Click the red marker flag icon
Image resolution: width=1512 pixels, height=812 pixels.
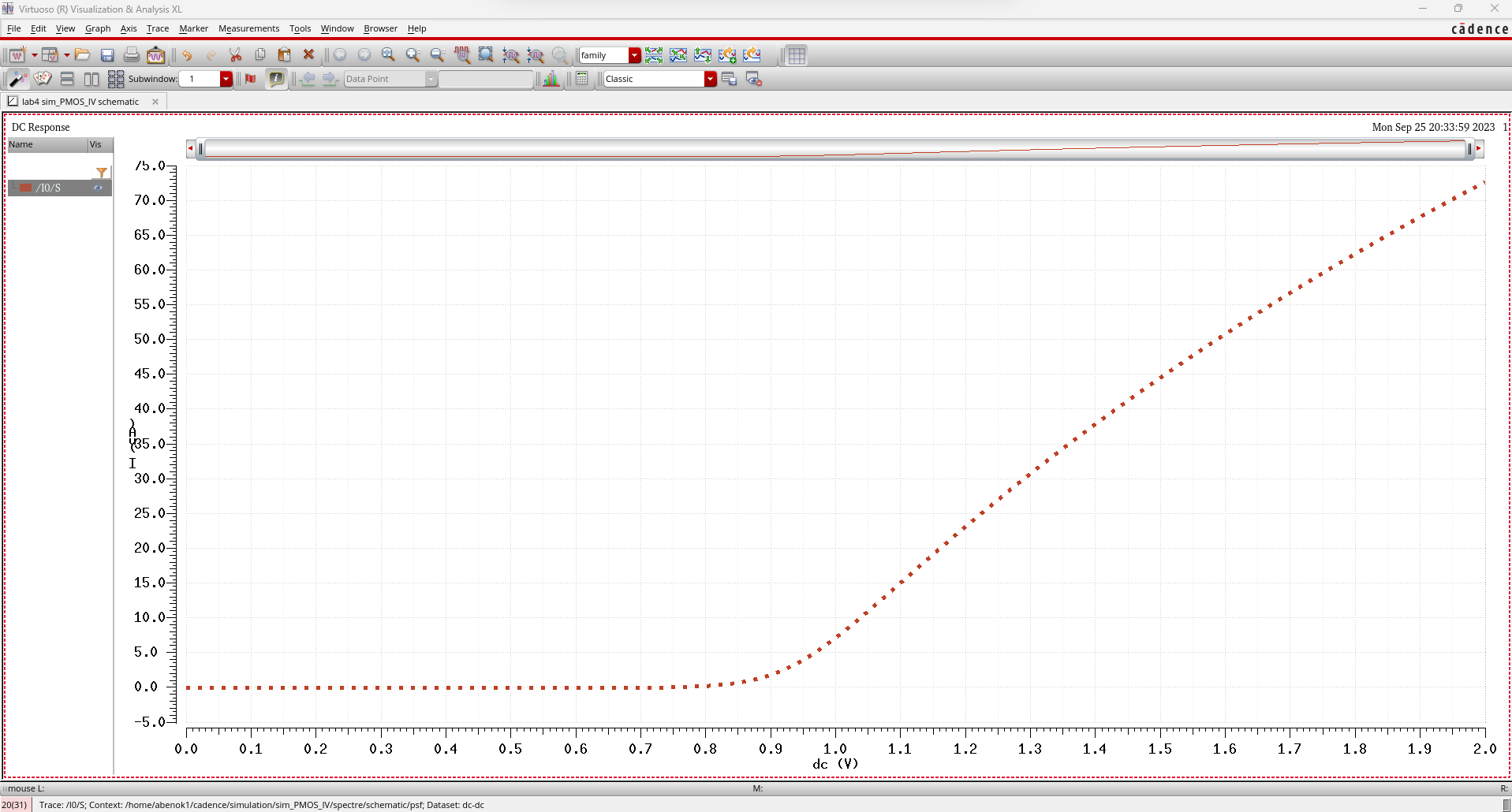point(251,79)
